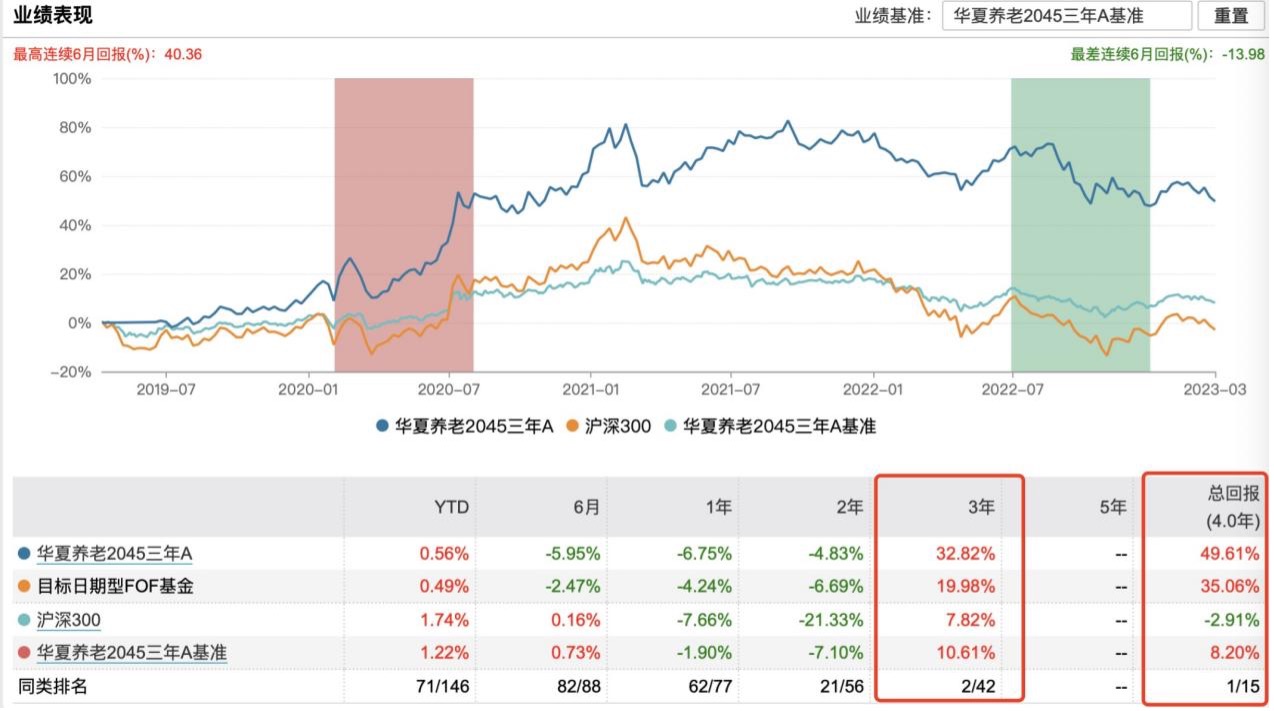The height and width of the screenshot is (711, 1274).
Task: Open the 目标日期型FOF基金 link in the table
Action: (x=115, y=586)
